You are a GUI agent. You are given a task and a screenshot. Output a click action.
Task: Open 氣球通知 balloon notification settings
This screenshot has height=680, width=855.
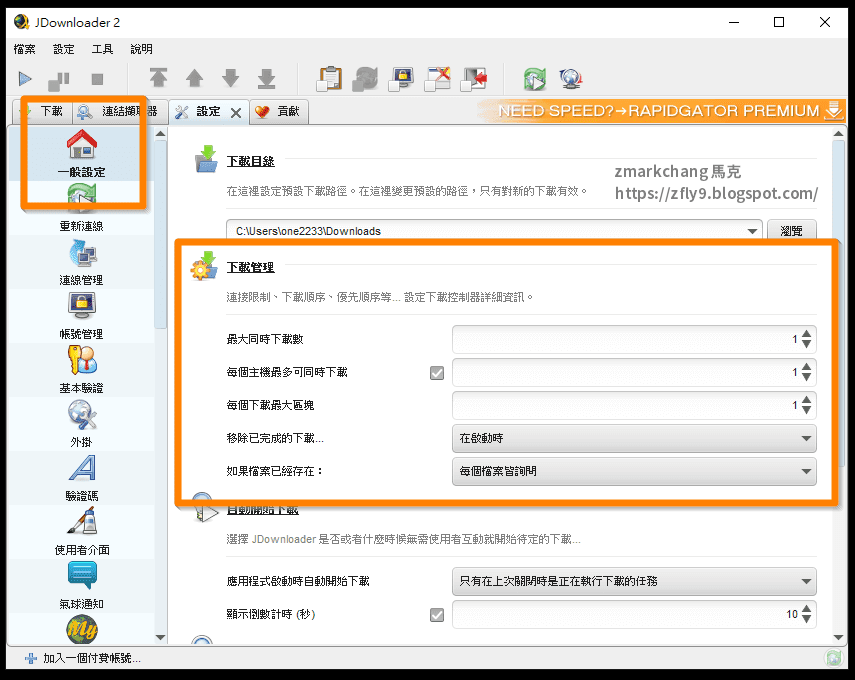pyautogui.click(x=82, y=586)
